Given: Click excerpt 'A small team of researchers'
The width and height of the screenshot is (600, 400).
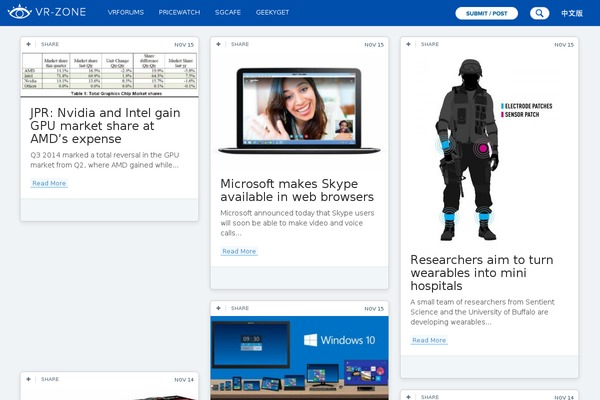Looking at the screenshot, I should click(483, 312).
